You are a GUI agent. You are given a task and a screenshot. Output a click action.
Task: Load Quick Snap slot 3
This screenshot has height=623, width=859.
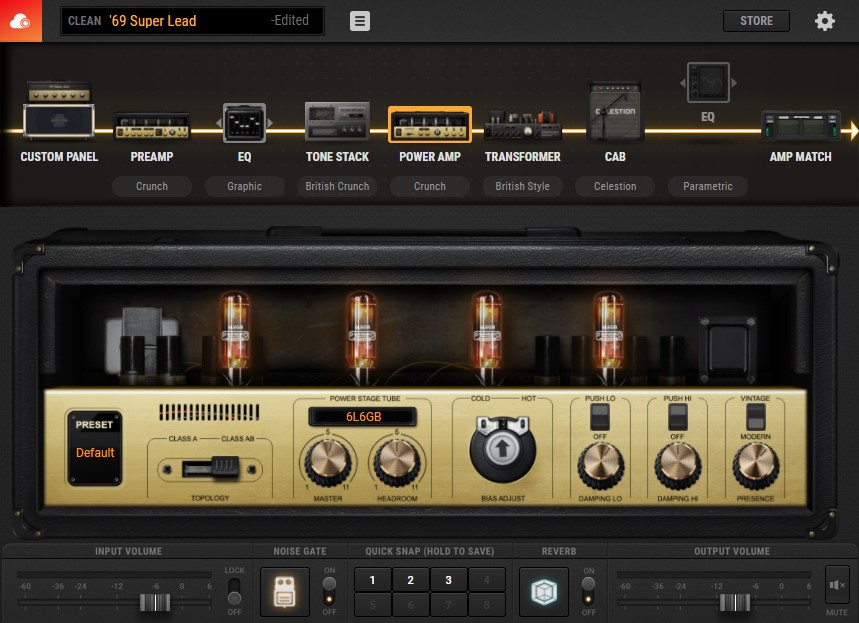[448, 580]
